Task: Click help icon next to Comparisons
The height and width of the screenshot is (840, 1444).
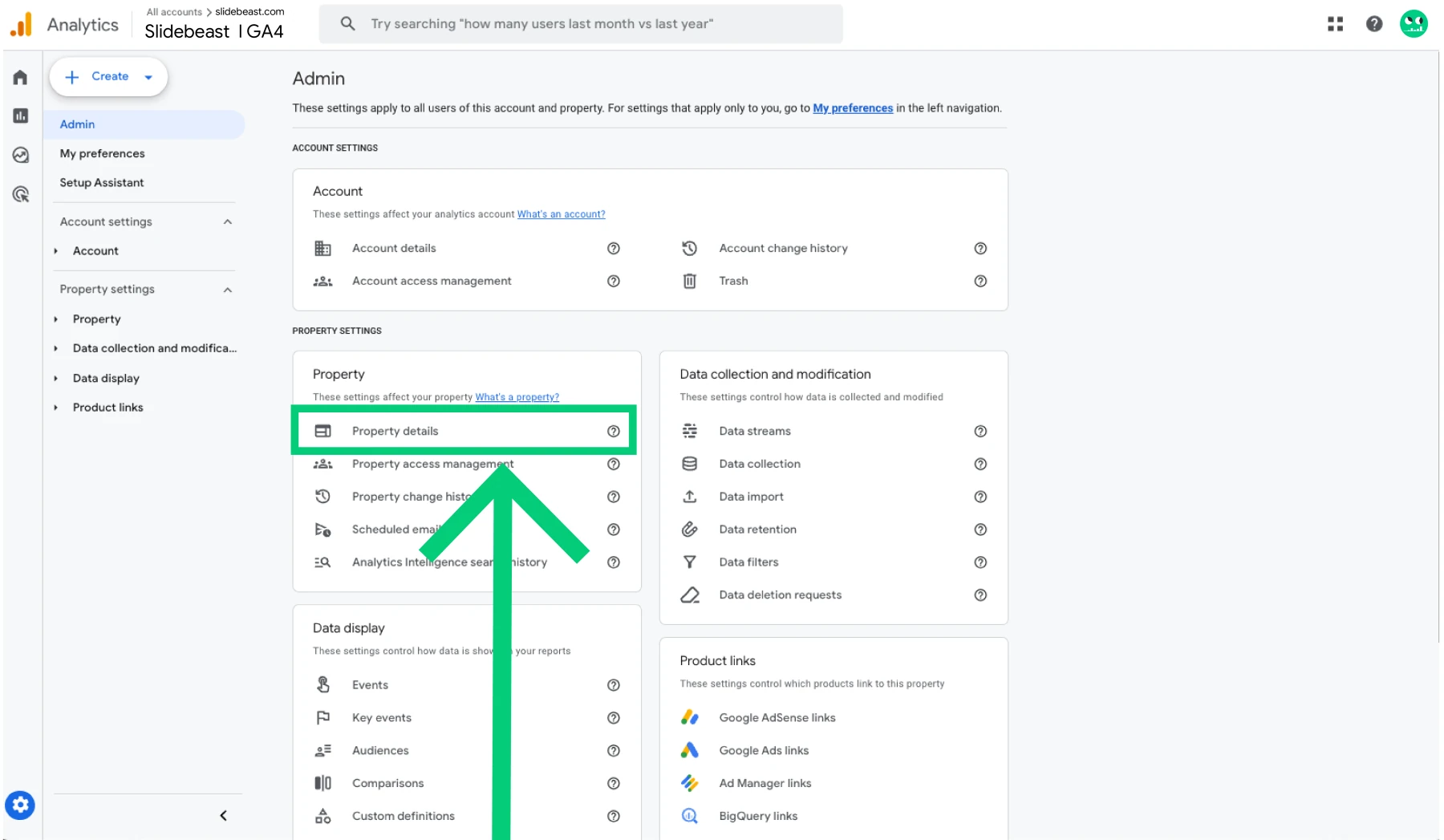Action: 614,783
